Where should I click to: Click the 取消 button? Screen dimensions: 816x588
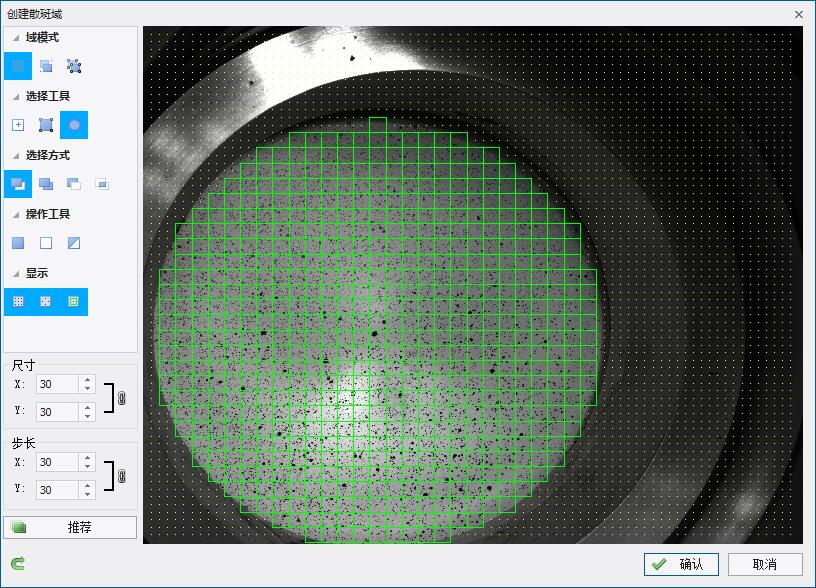coord(765,564)
